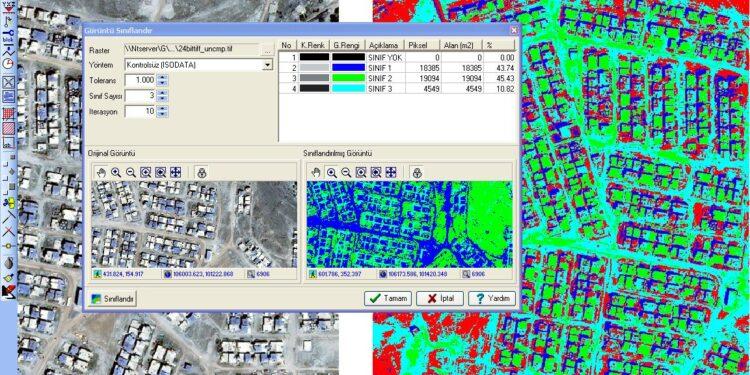Screen dimensions: 750x375
Task: Click the red hatched fill icon in left toolbar
Action: click(8, 128)
